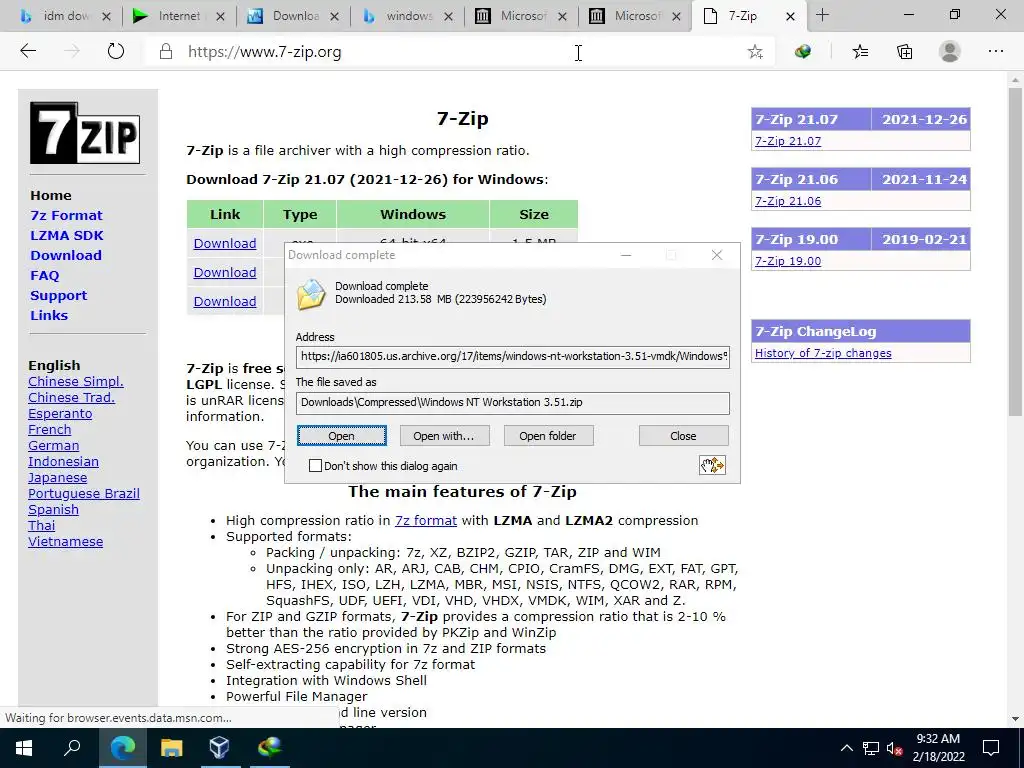This screenshot has height=768, width=1024.
Task: Click the dialog's Close button
Action: click(683, 436)
